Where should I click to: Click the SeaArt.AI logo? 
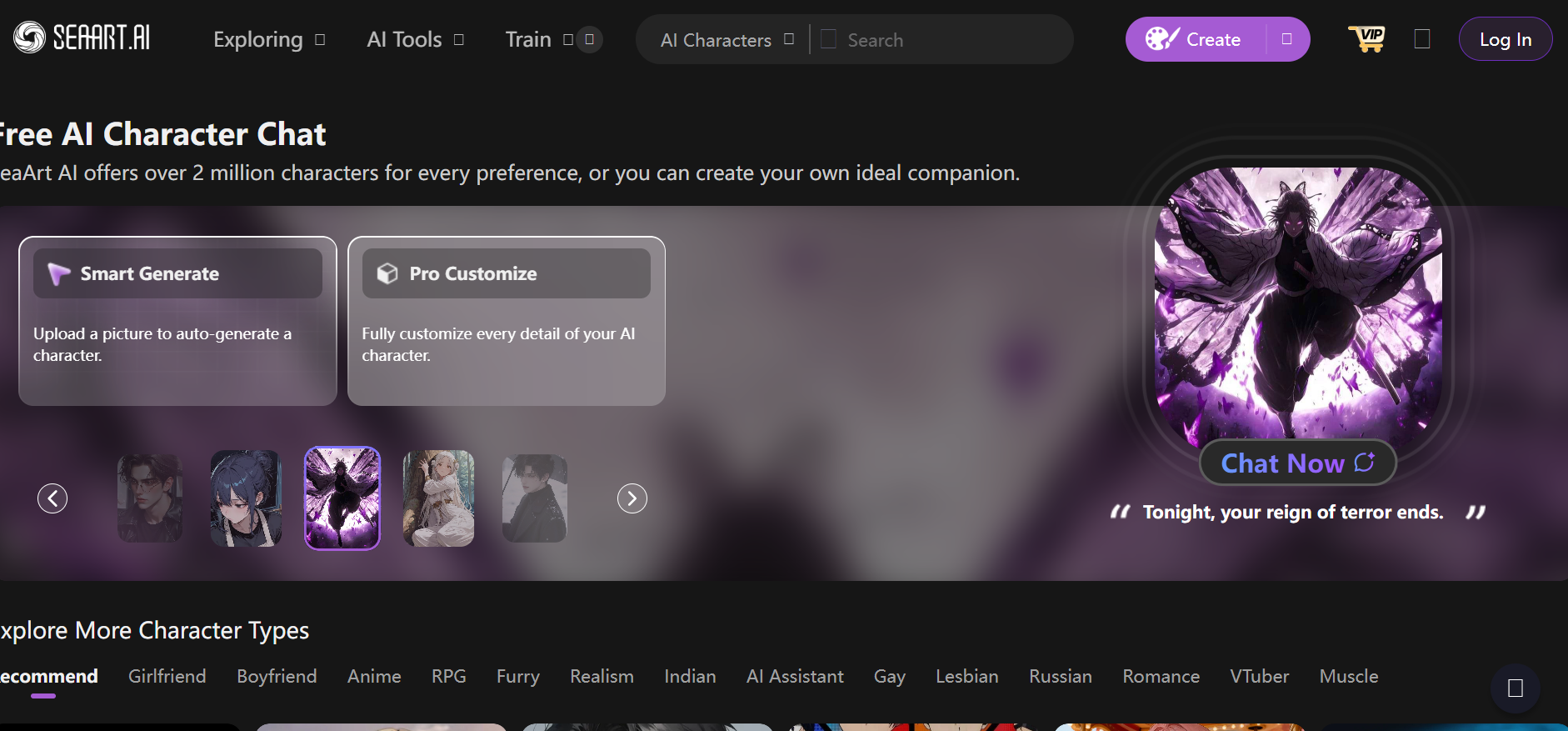click(82, 38)
